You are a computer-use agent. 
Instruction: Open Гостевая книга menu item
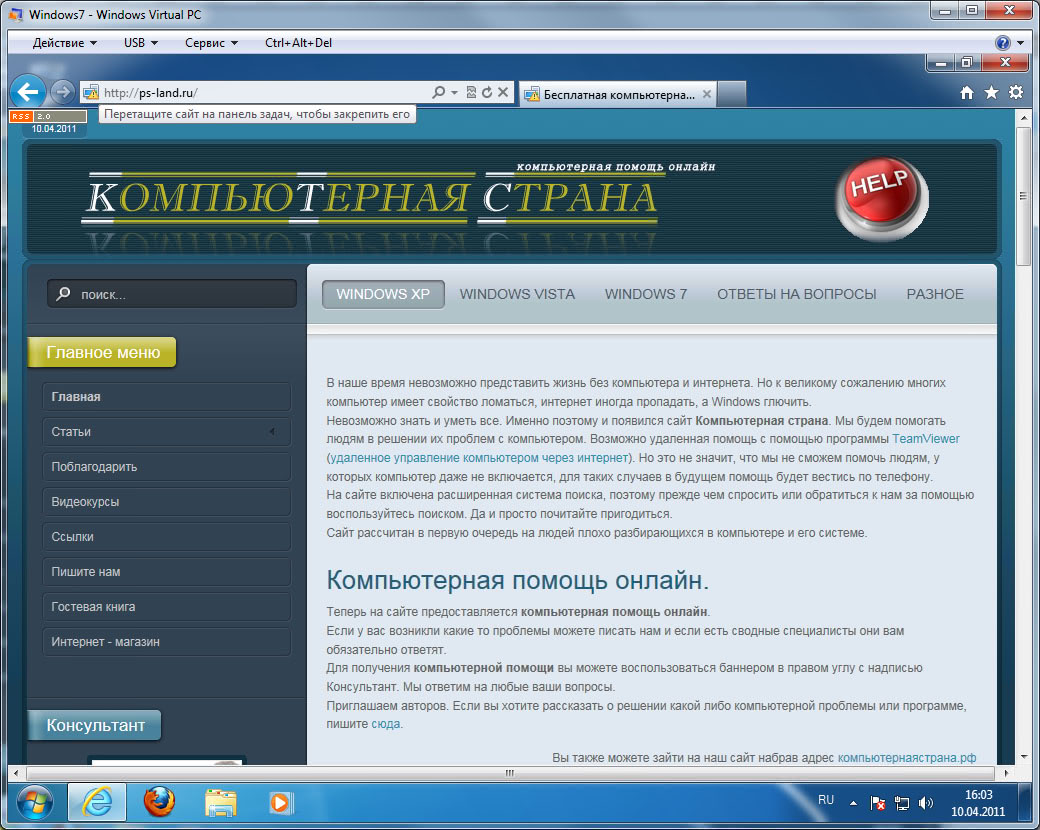166,607
